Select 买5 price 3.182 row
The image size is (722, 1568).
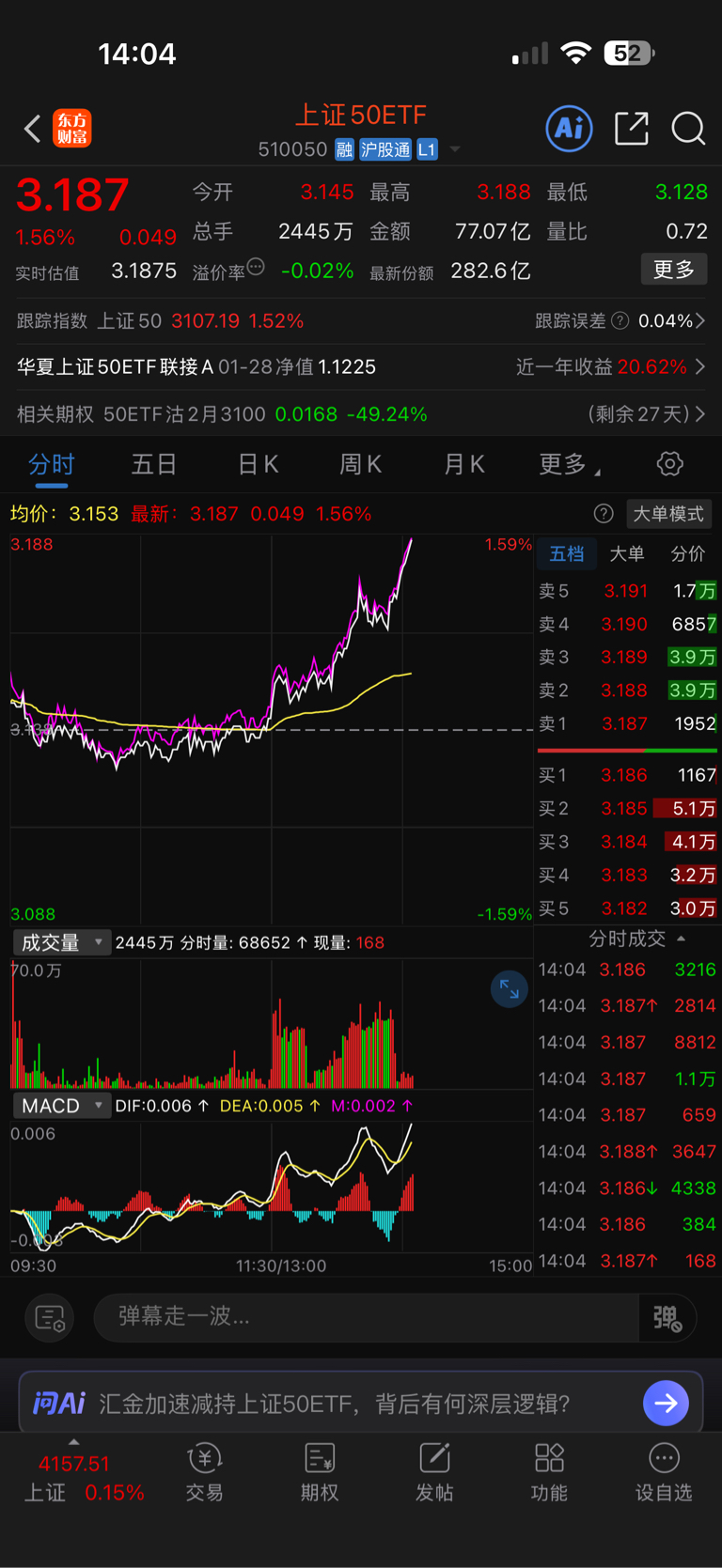point(627,908)
